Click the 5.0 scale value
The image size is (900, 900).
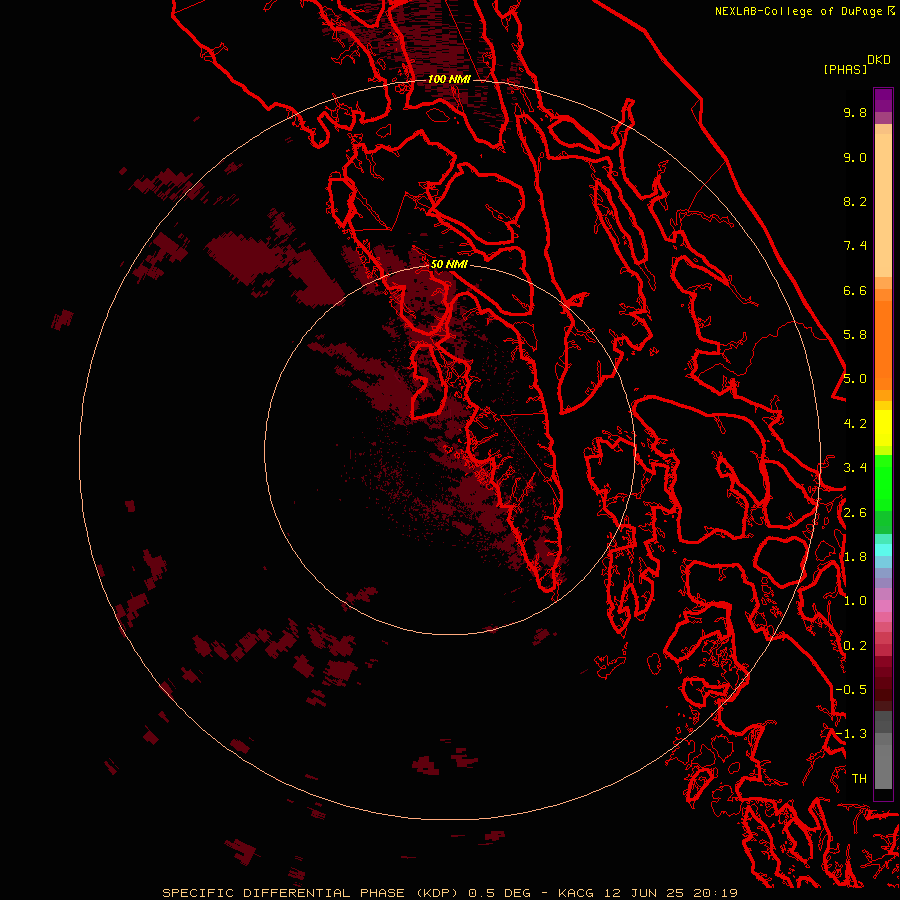point(855,379)
